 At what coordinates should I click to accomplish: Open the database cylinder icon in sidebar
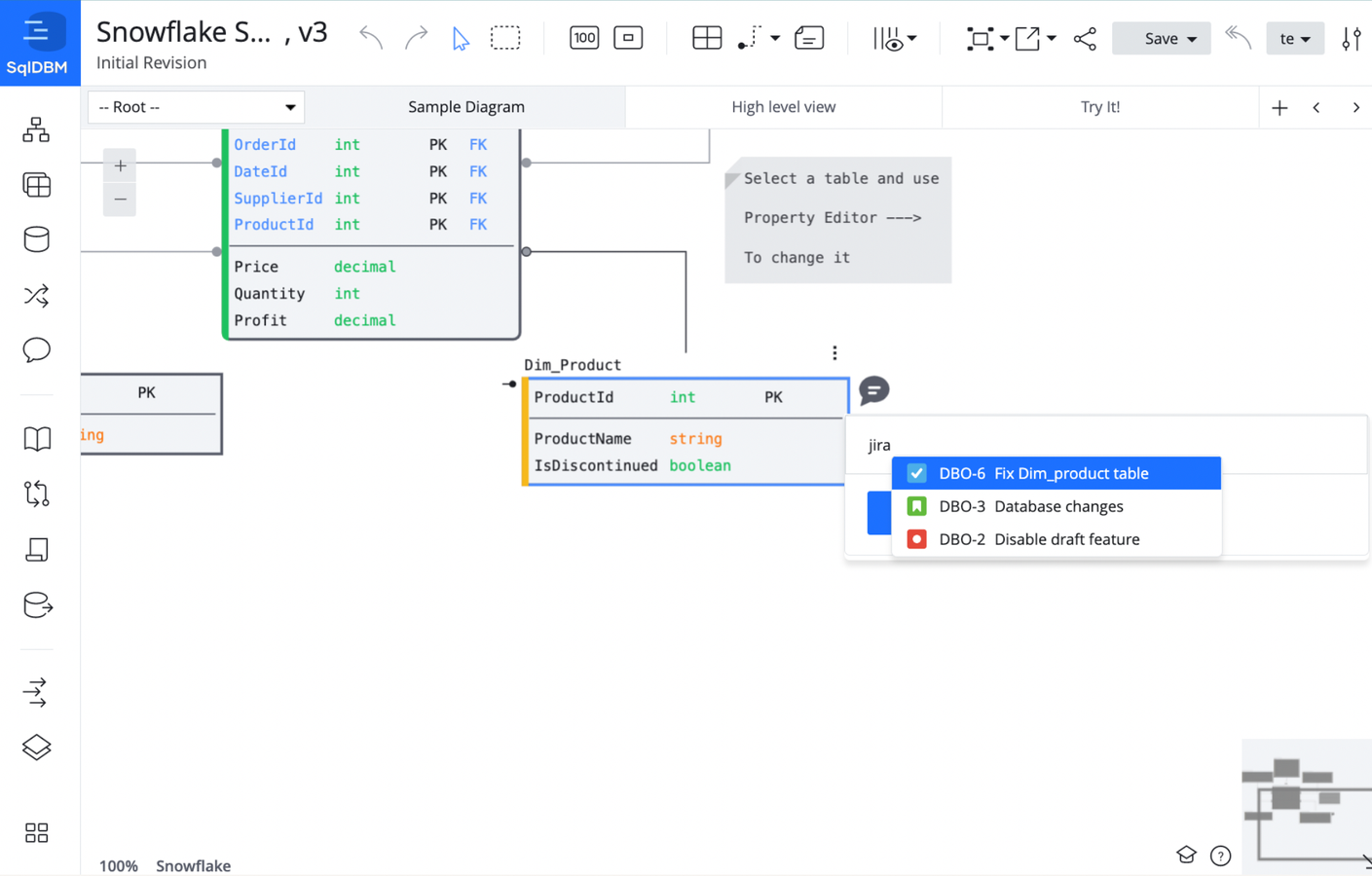click(37, 239)
